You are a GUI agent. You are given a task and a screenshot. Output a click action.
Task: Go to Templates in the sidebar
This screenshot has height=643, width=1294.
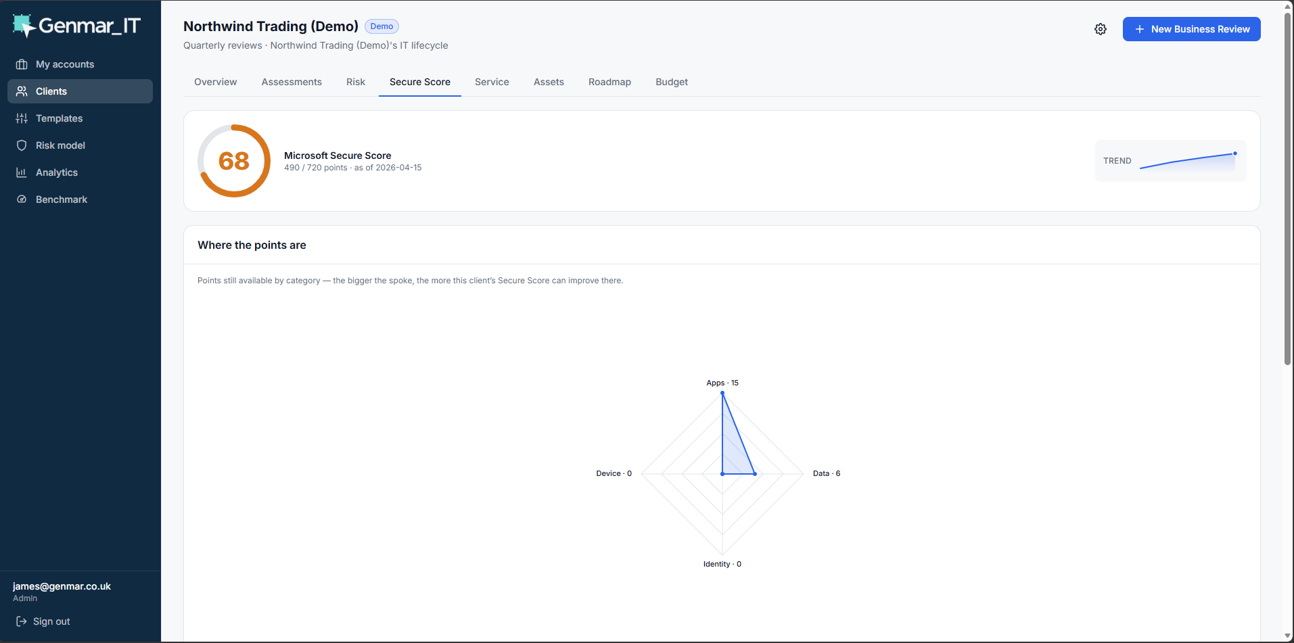coord(80,118)
